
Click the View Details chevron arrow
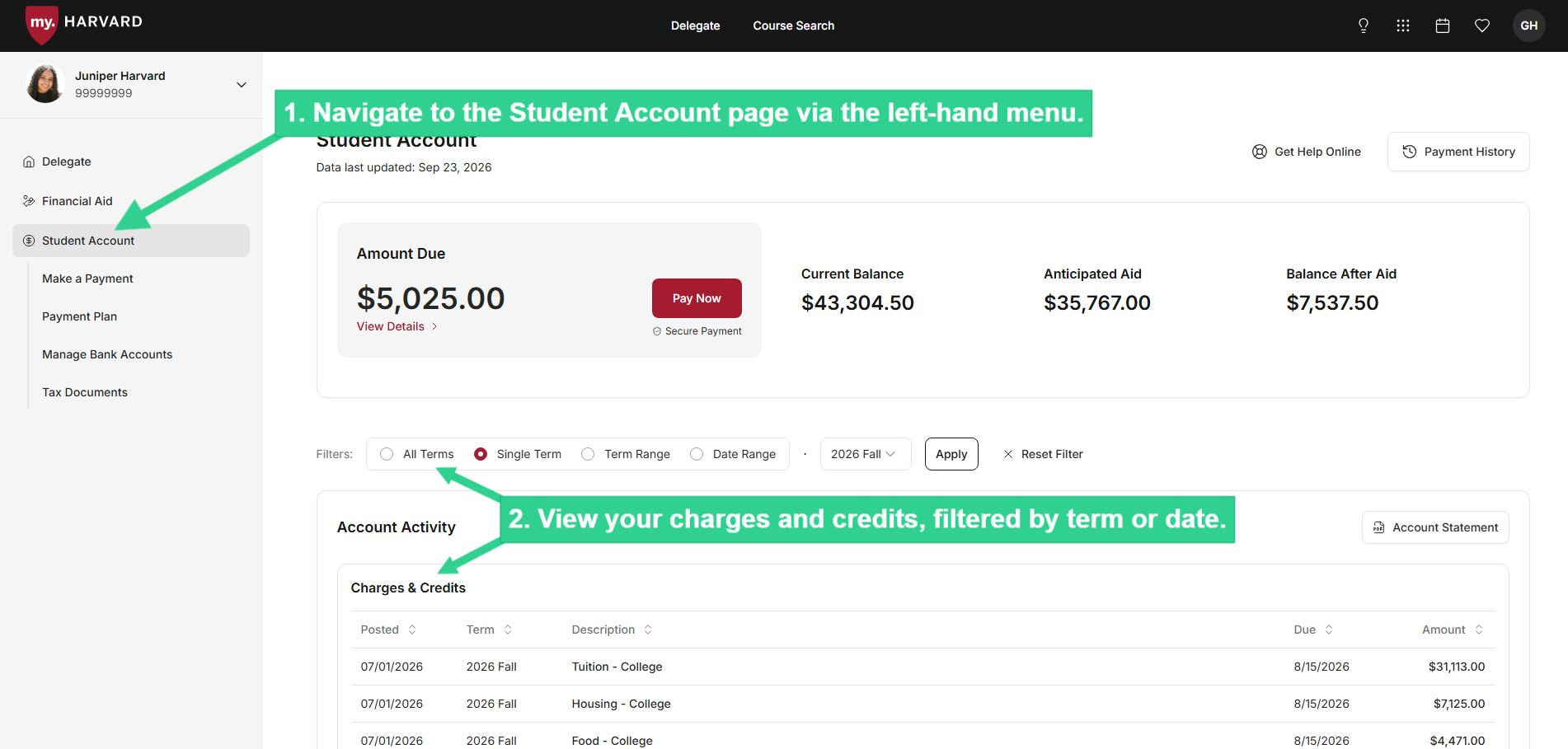pyautogui.click(x=434, y=326)
